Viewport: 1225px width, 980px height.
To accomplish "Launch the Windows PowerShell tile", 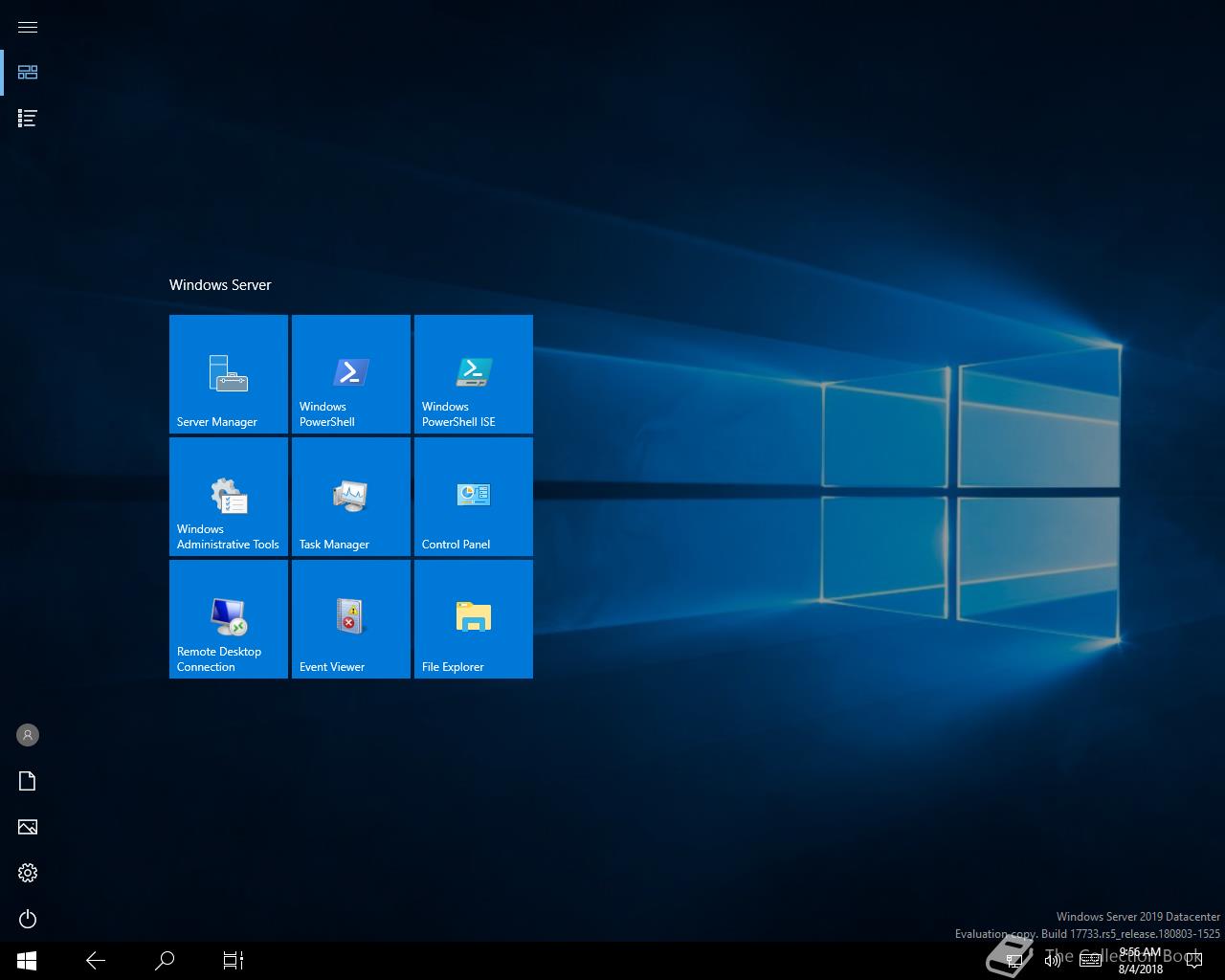I will 351,374.
